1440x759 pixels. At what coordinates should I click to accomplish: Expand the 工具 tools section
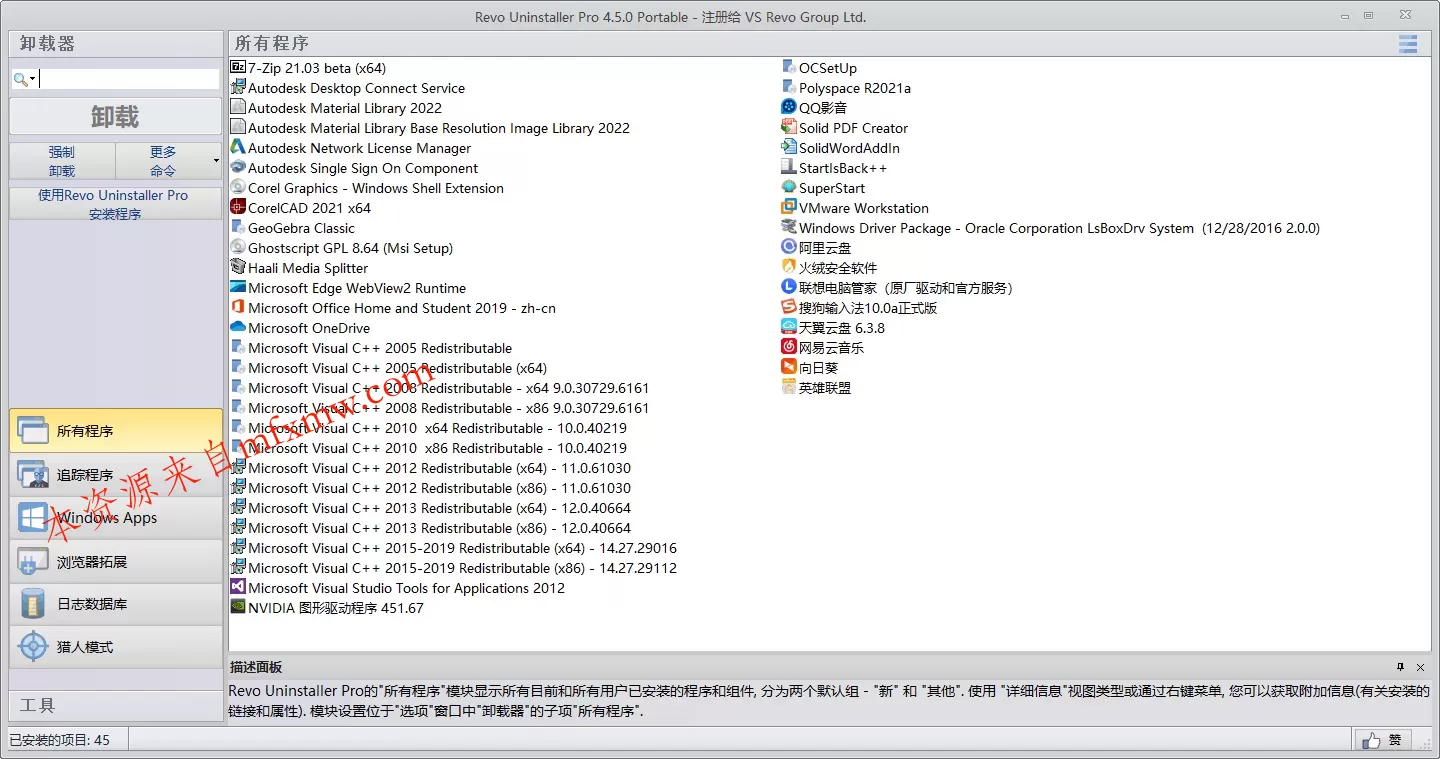[116, 705]
